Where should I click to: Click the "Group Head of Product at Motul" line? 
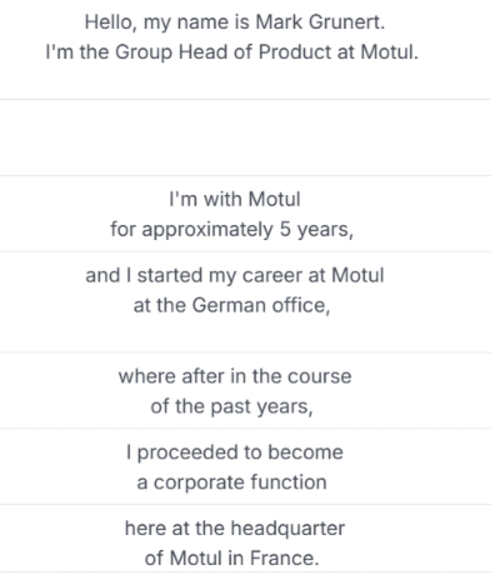click(232, 52)
